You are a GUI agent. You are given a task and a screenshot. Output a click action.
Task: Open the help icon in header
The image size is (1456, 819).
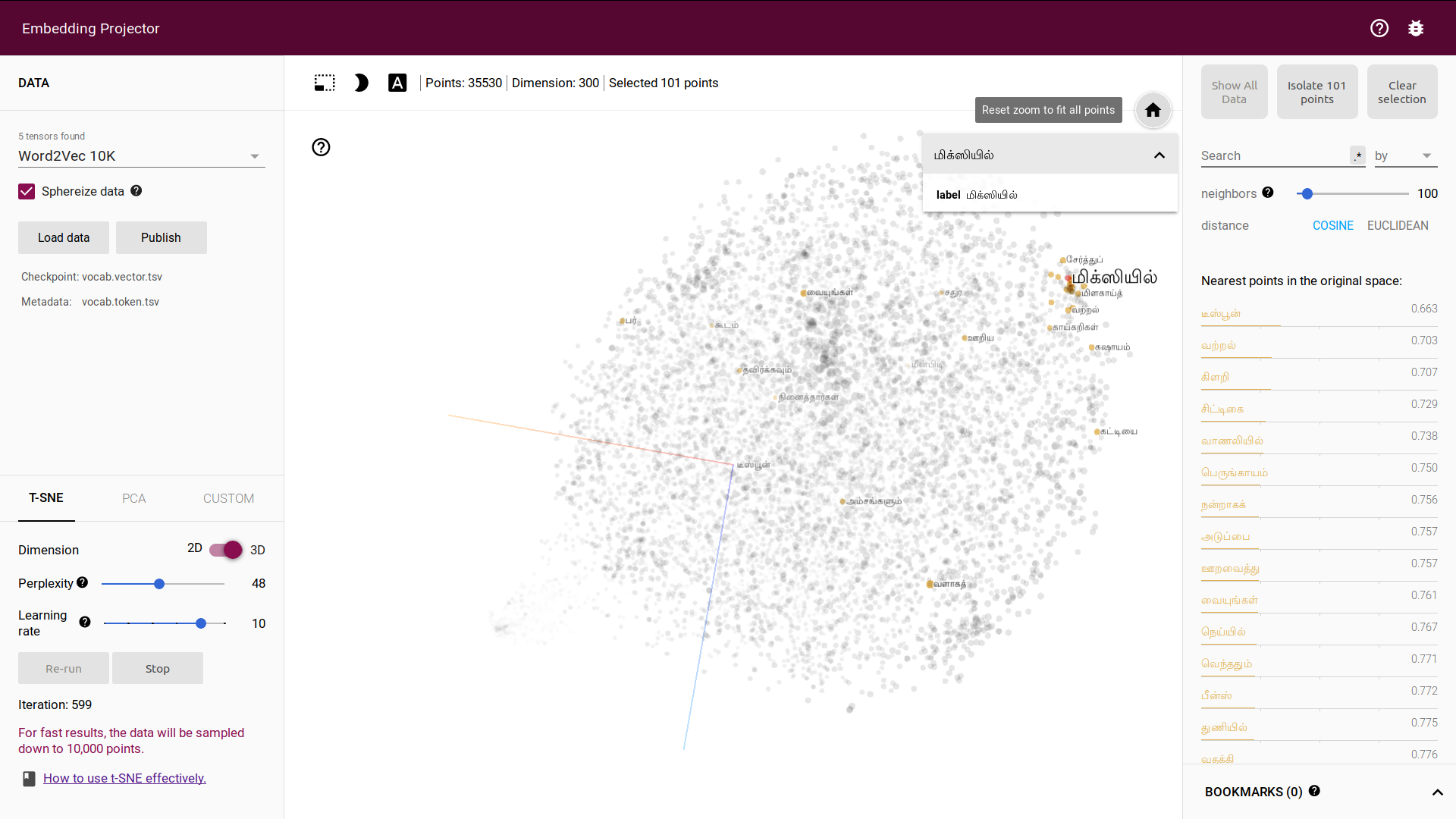coord(1379,28)
